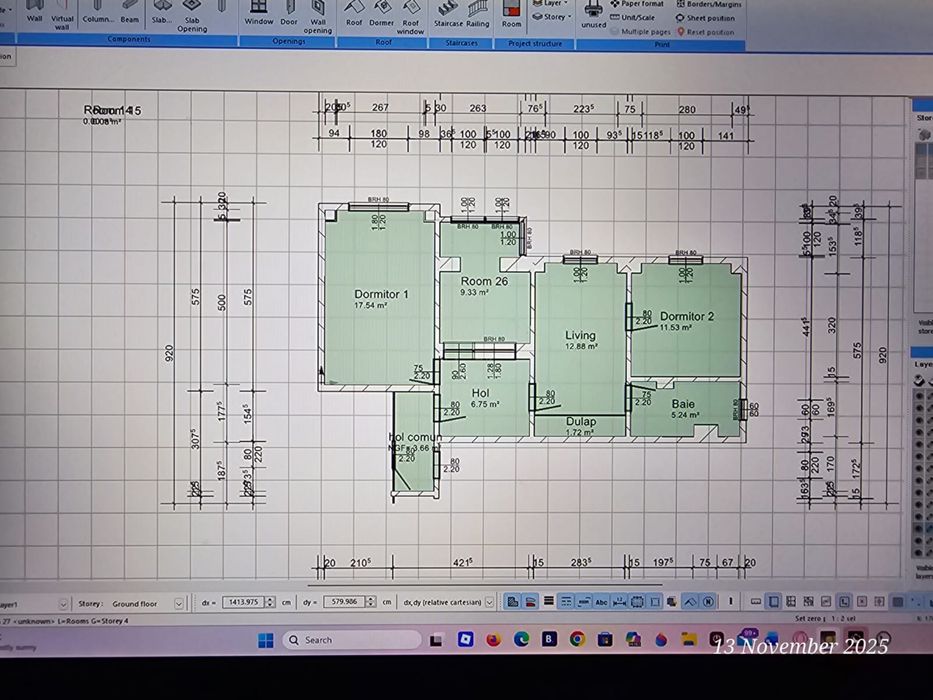Choose the Railing tool

click(477, 14)
